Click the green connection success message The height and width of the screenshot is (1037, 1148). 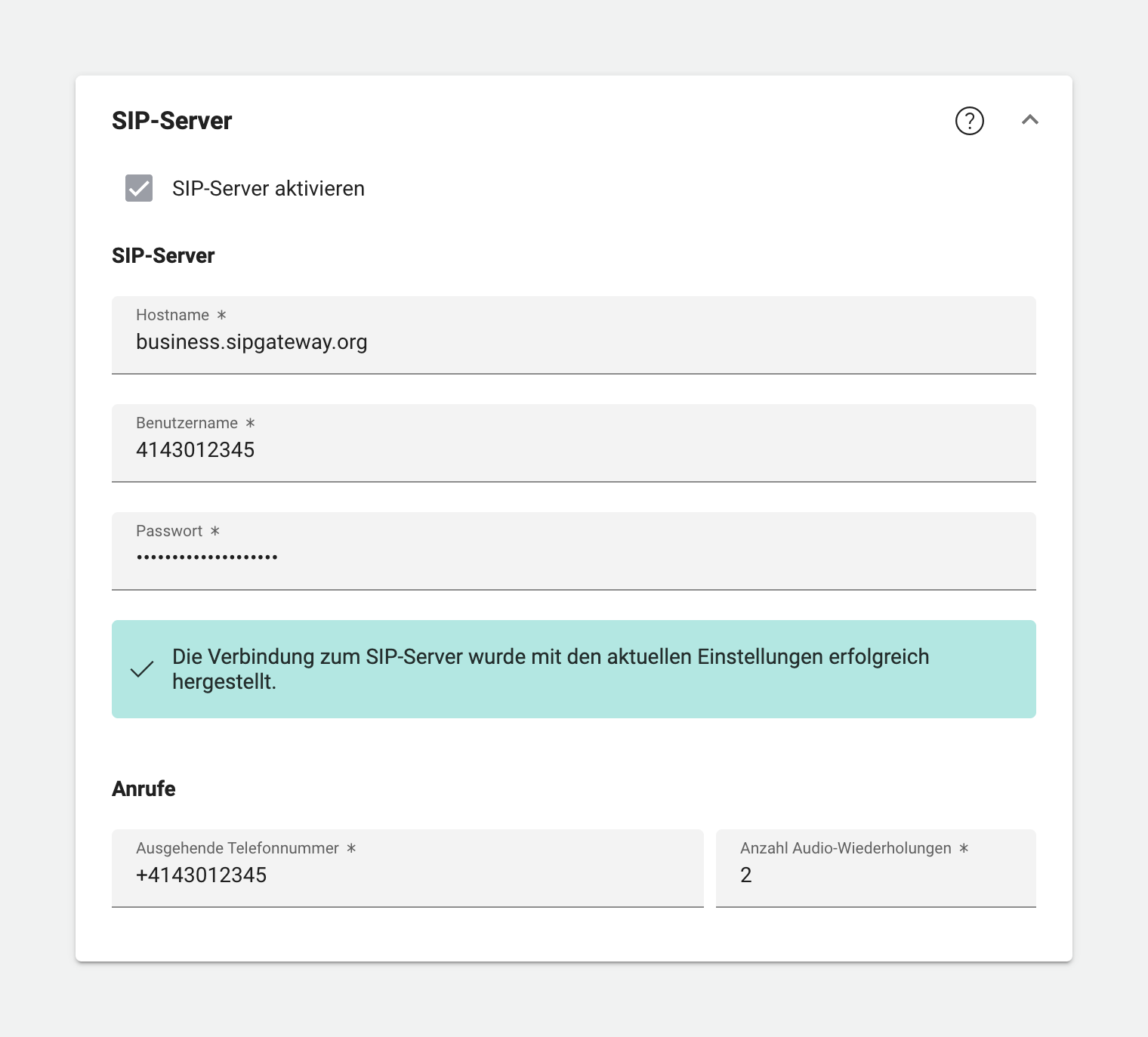pyautogui.click(x=573, y=668)
